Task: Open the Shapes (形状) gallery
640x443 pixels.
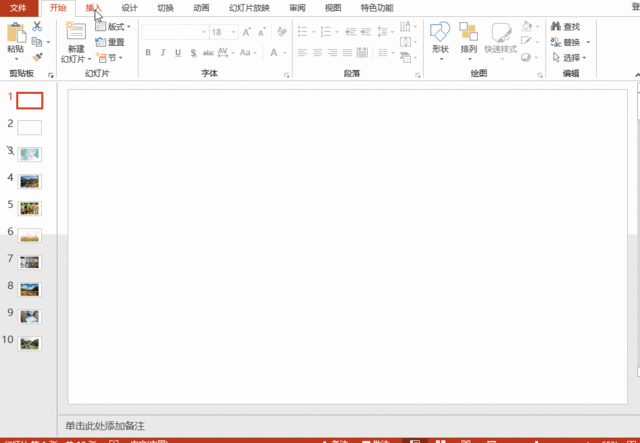Action: pos(440,33)
